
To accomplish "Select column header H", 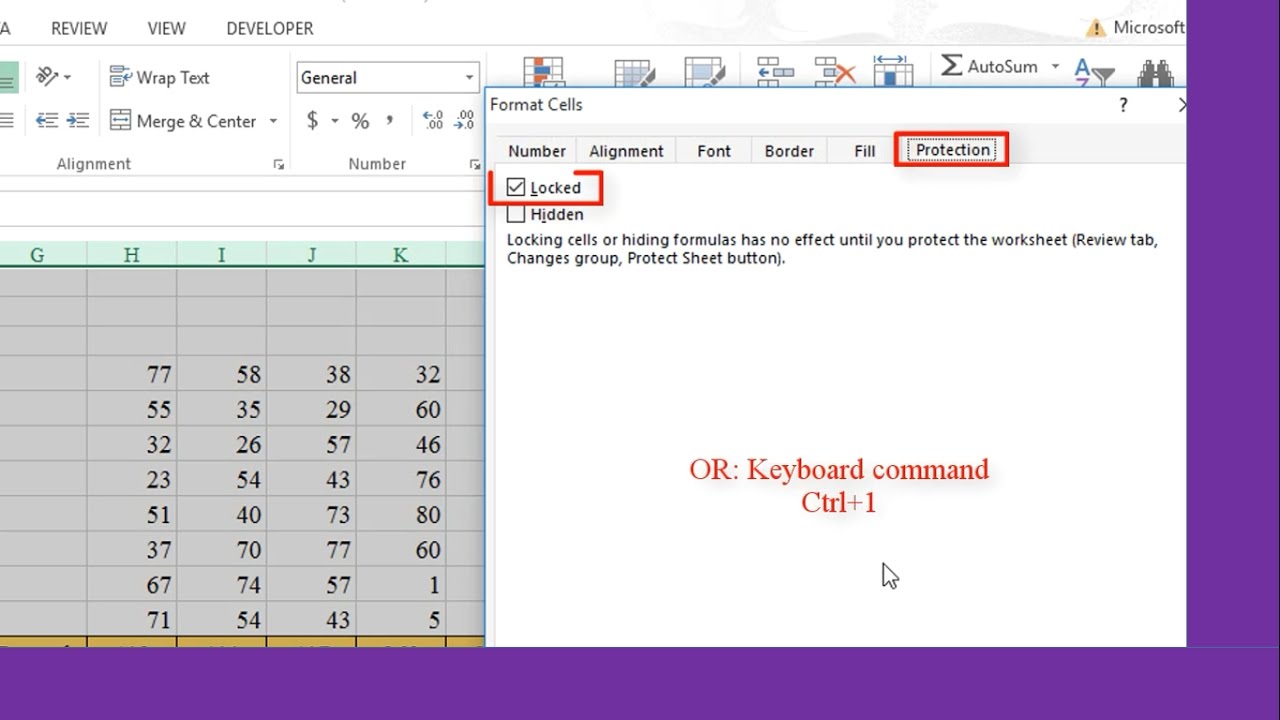I will point(131,255).
